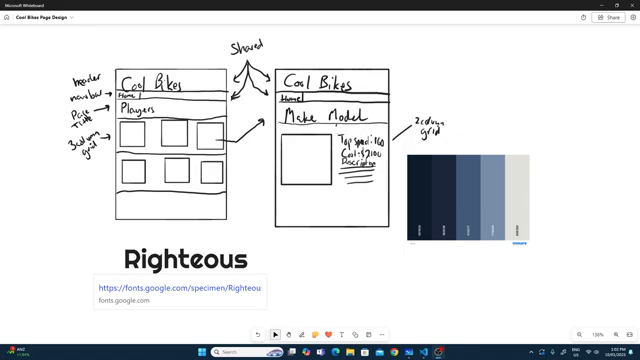Open Task View on taskbar
This screenshot has height=360, width=640.
click(292, 352)
